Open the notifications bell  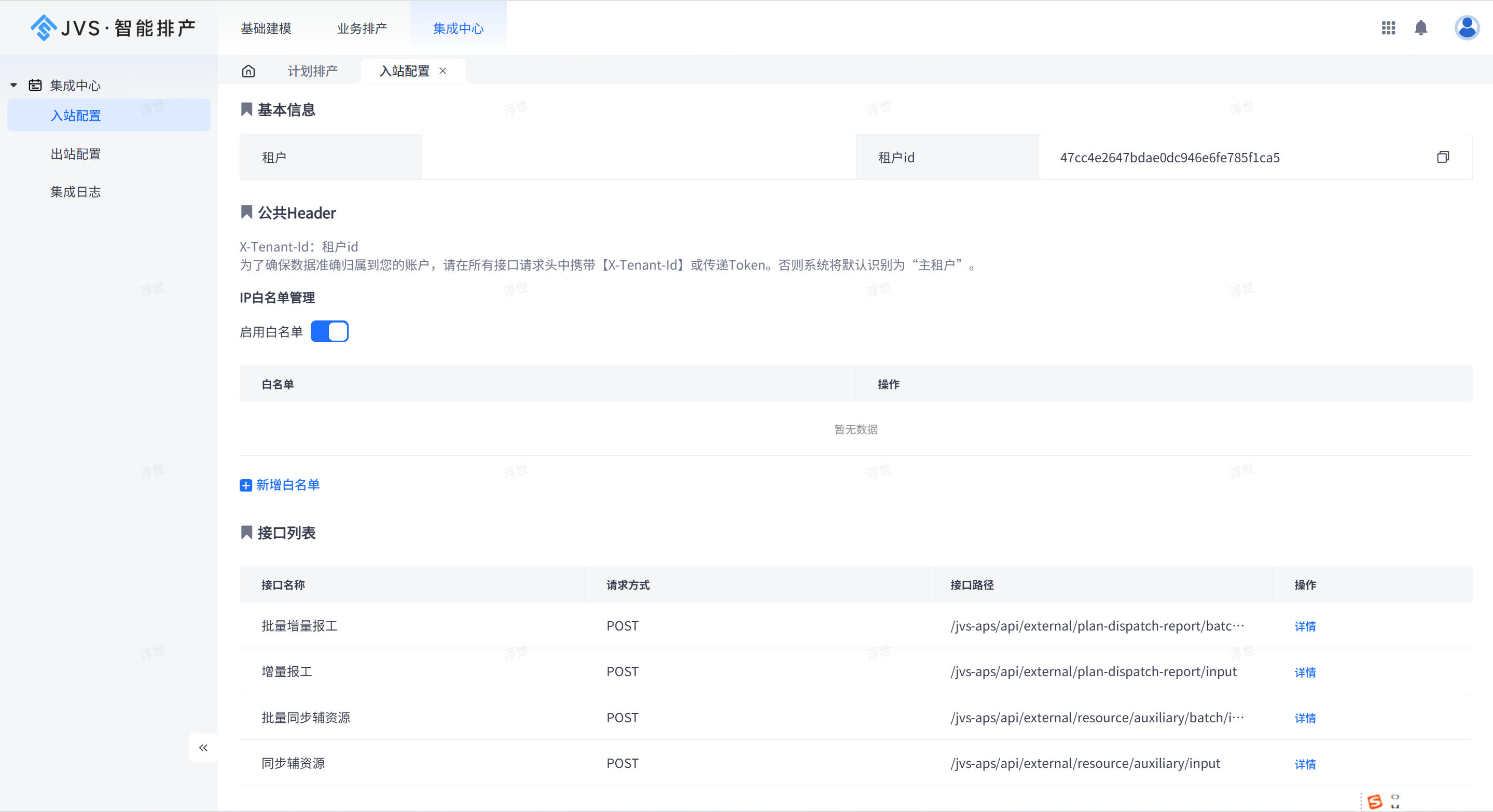(x=1420, y=28)
